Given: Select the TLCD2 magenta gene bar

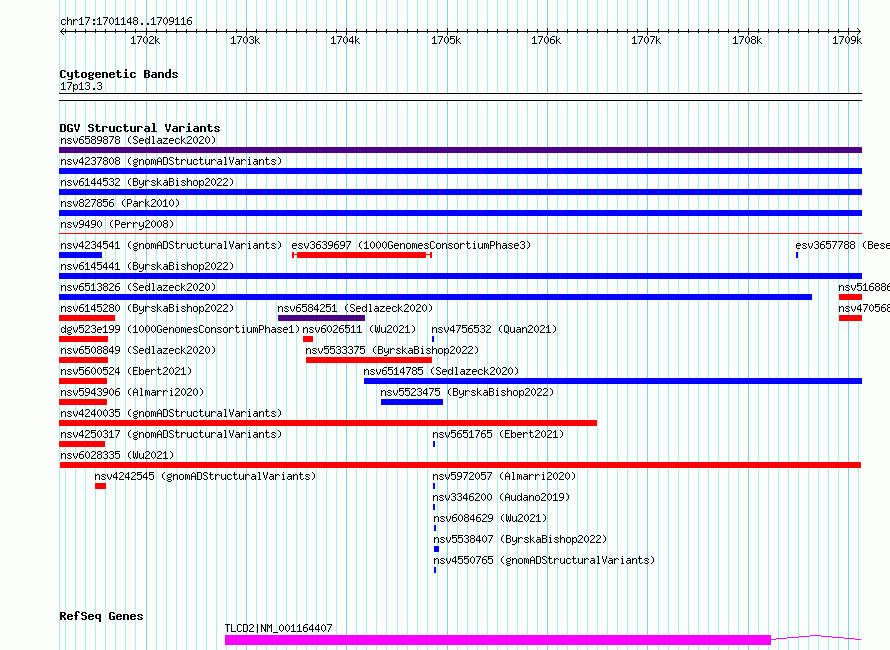Looking at the screenshot, I should [498, 640].
